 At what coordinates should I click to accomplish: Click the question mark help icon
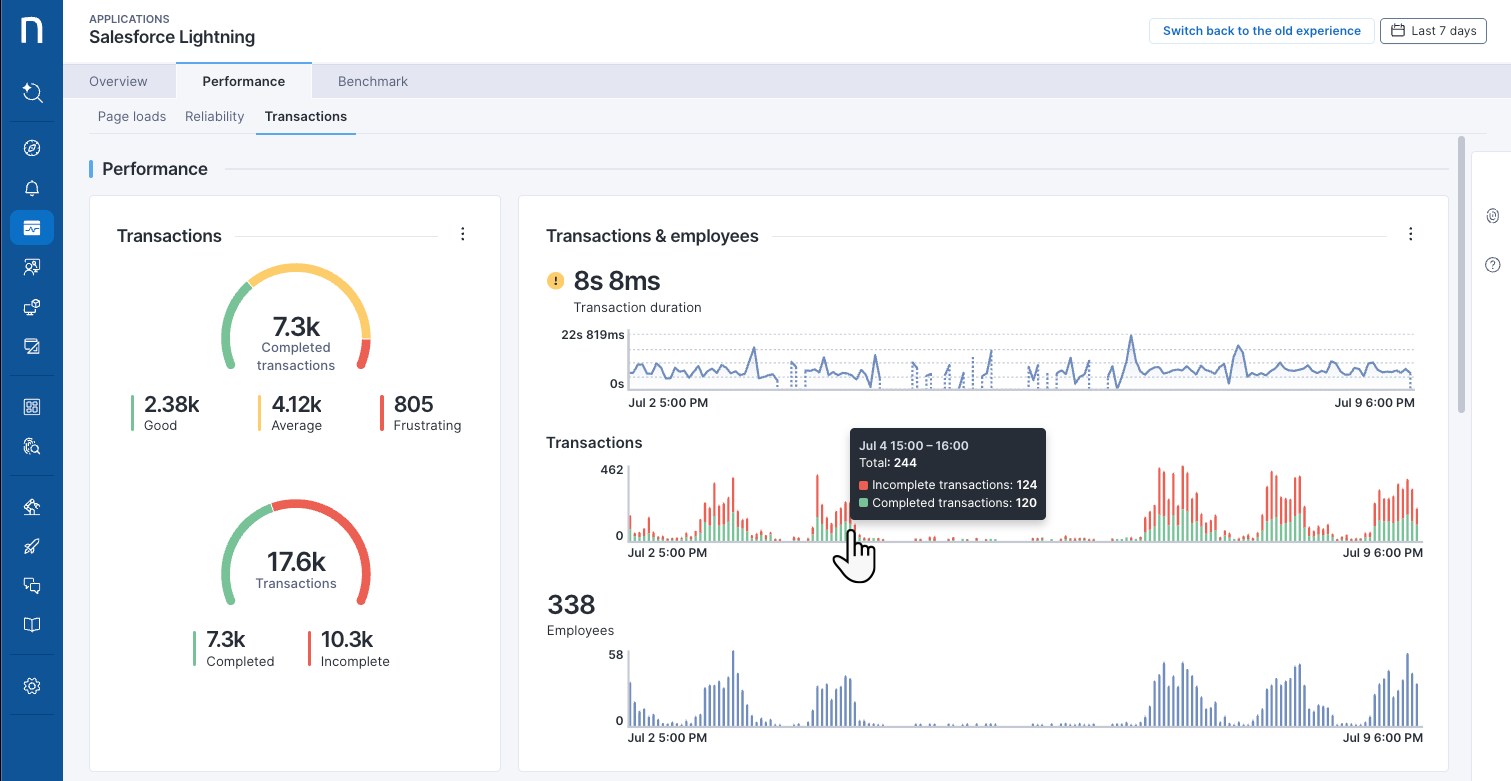coord(1492,265)
